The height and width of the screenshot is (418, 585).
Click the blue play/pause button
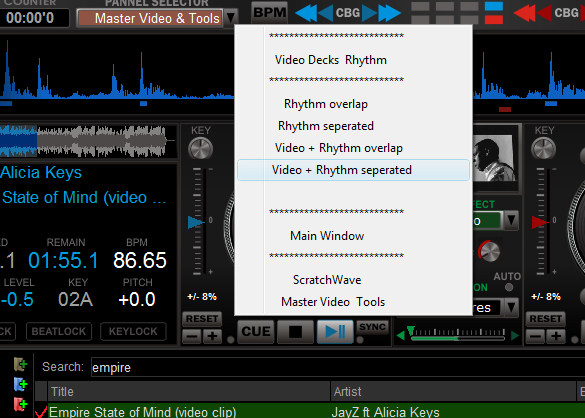click(335, 331)
